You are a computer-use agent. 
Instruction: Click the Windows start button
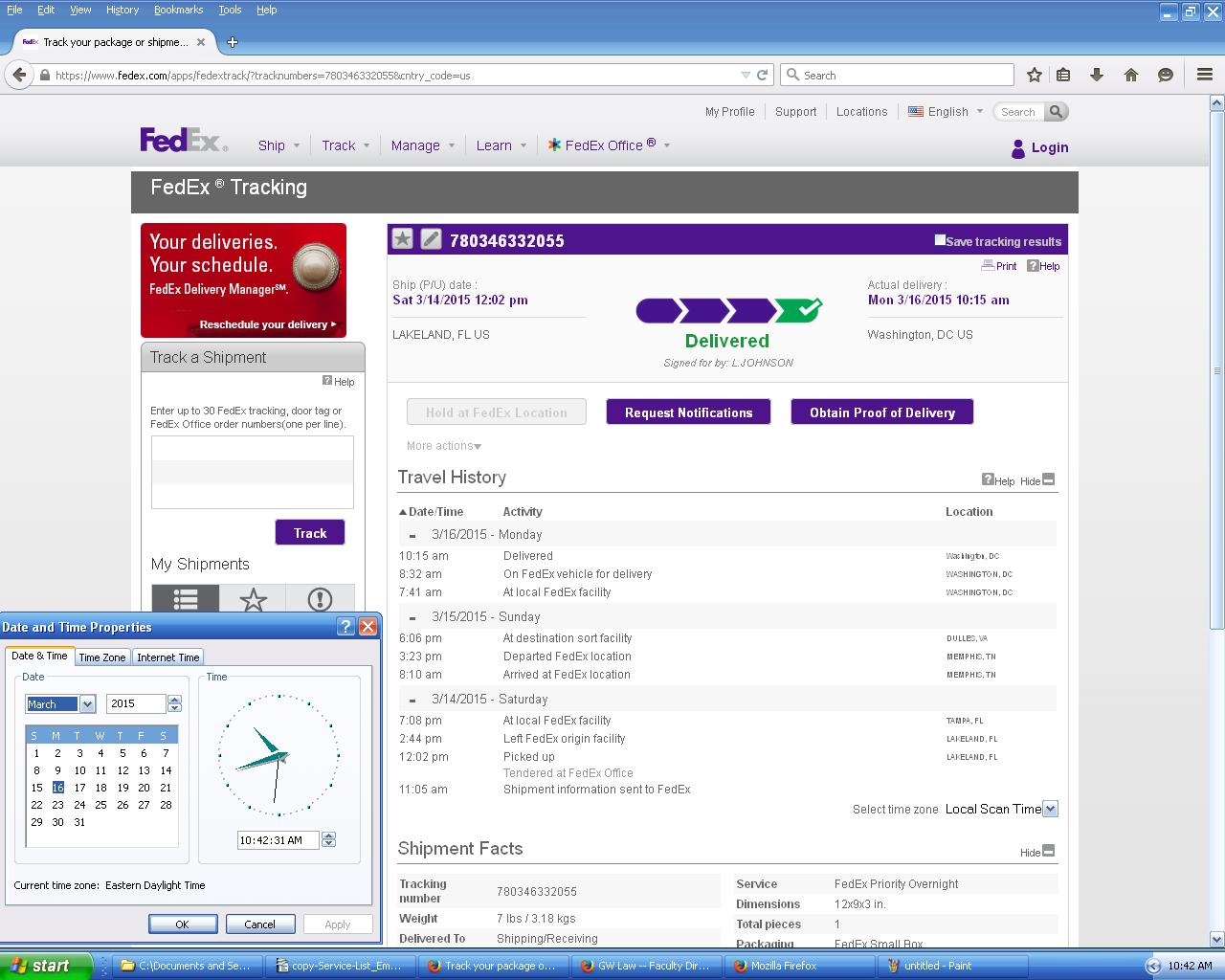coord(46,966)
